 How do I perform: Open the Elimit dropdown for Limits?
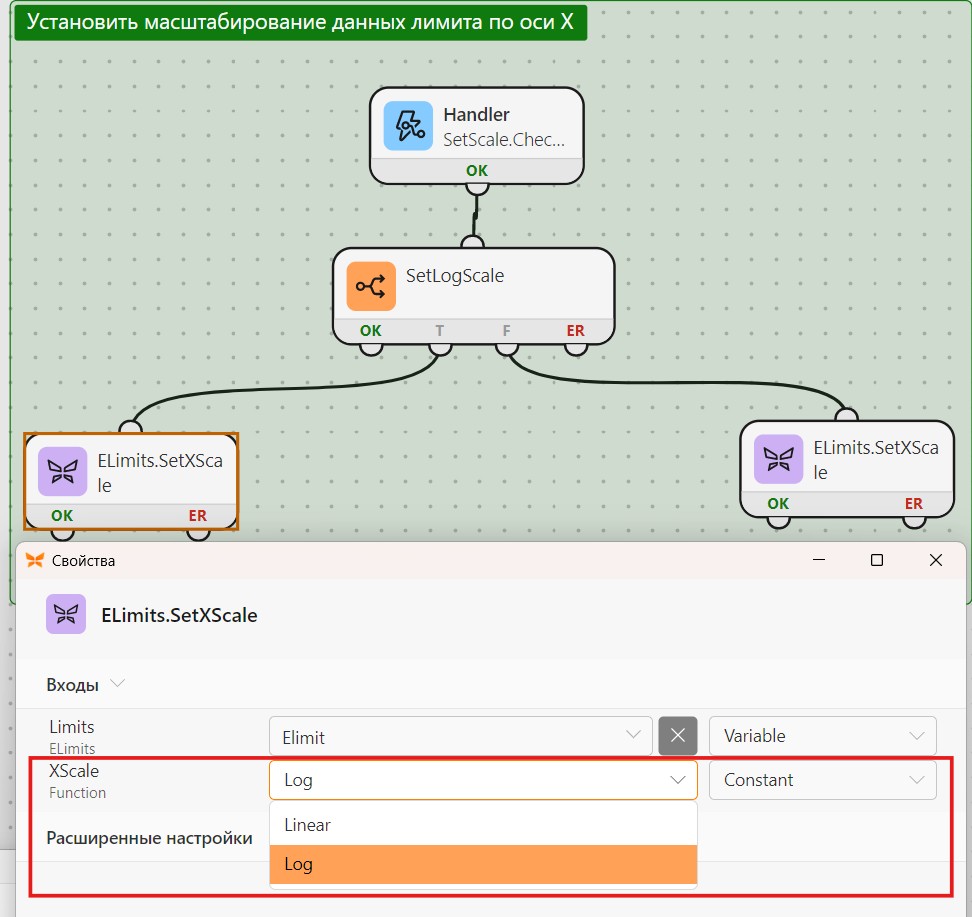click(461, 736)
